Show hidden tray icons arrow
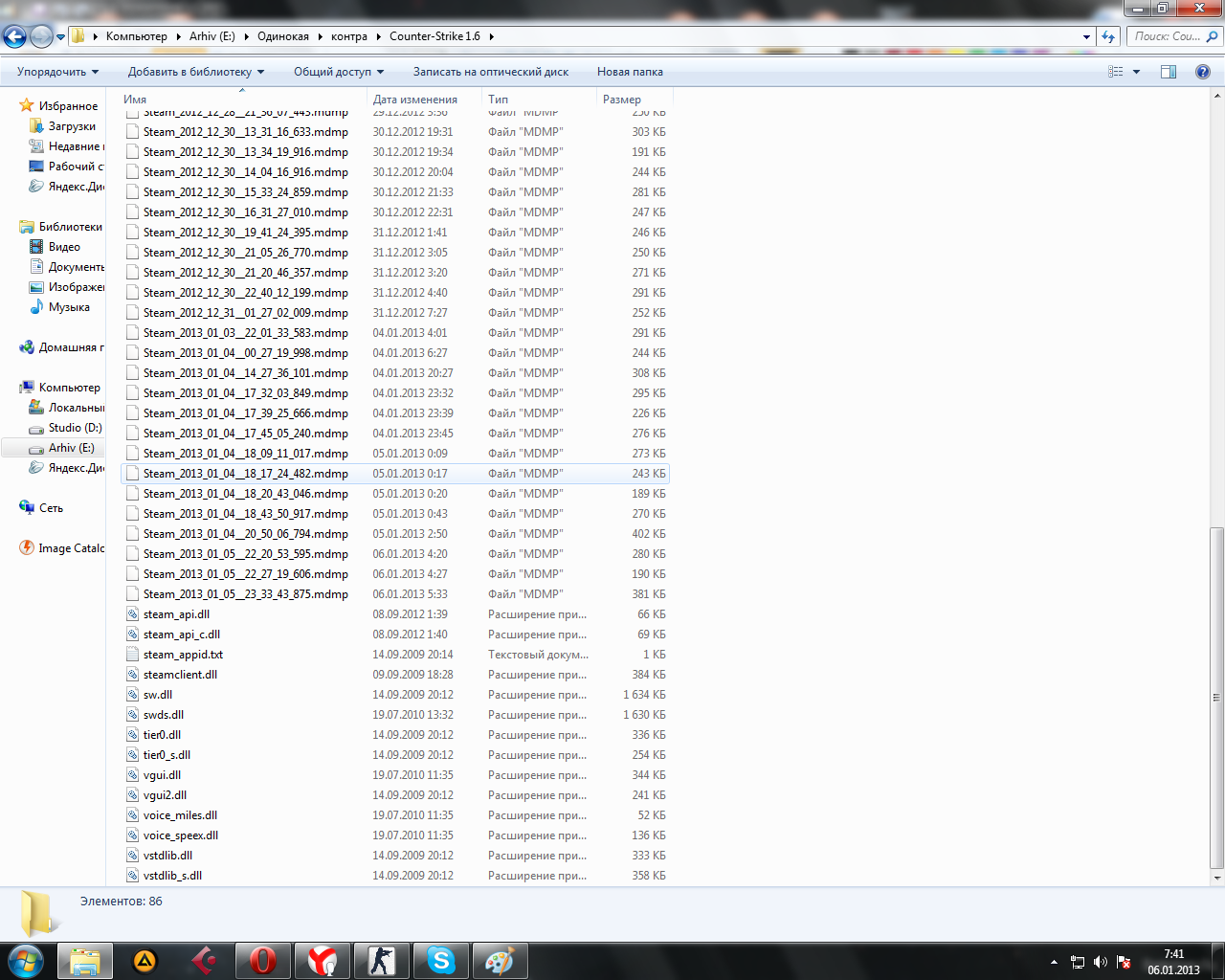Image resolution: width=1225 pixels, height=980 pixels. [x=1054, y=962]
